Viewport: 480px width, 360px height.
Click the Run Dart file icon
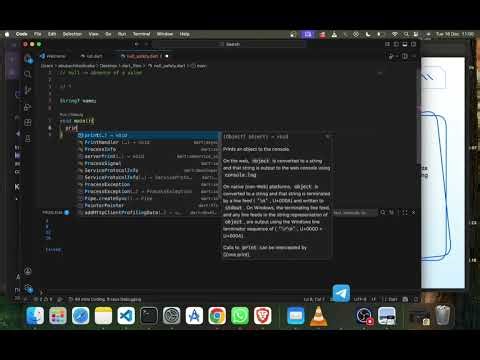click(x=391, y=56)
